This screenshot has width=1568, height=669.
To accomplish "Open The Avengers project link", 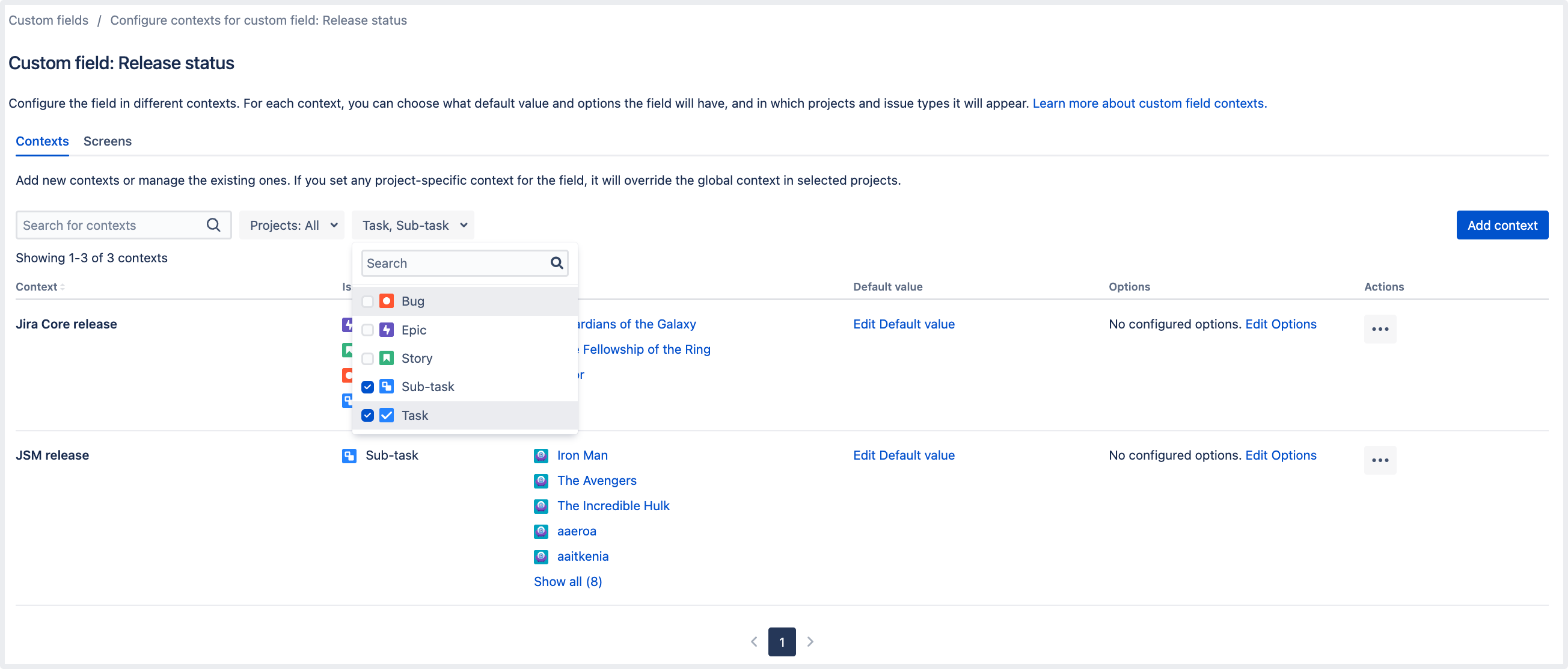I will pos(597,481).
